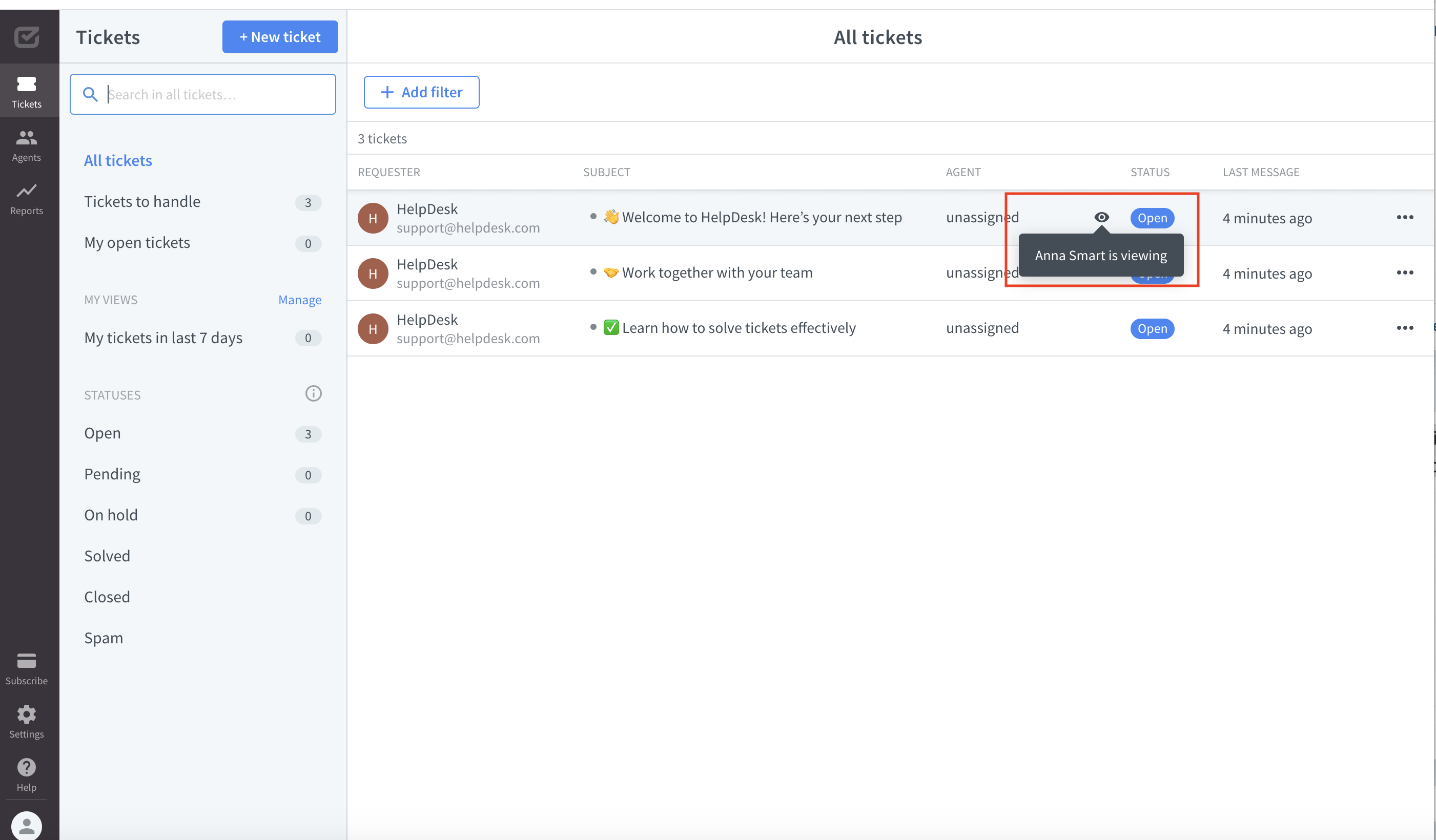The image size is (1436, 840).
Task: Click the Tickets to handle count badge
Action: point(307,203)
